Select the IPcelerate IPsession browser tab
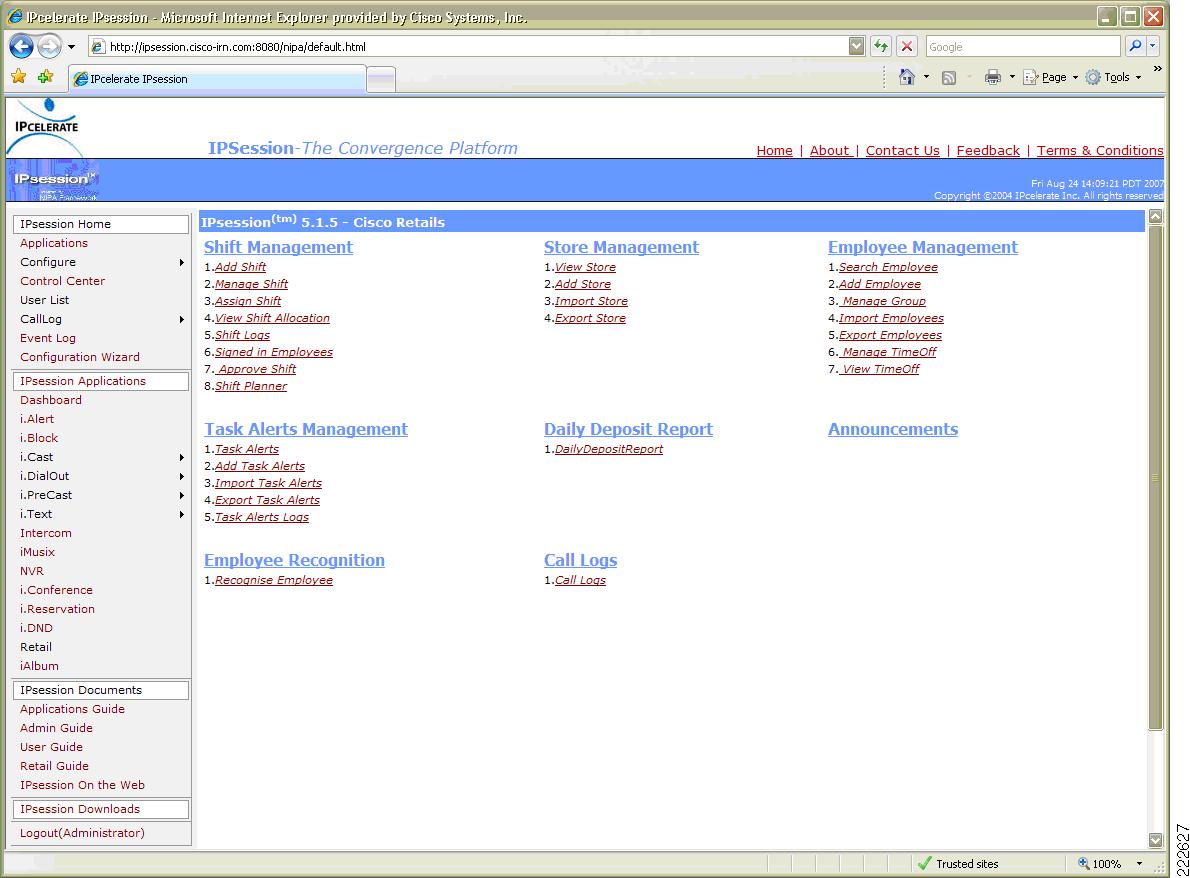The image size is (1190, 878). (217, 79)
